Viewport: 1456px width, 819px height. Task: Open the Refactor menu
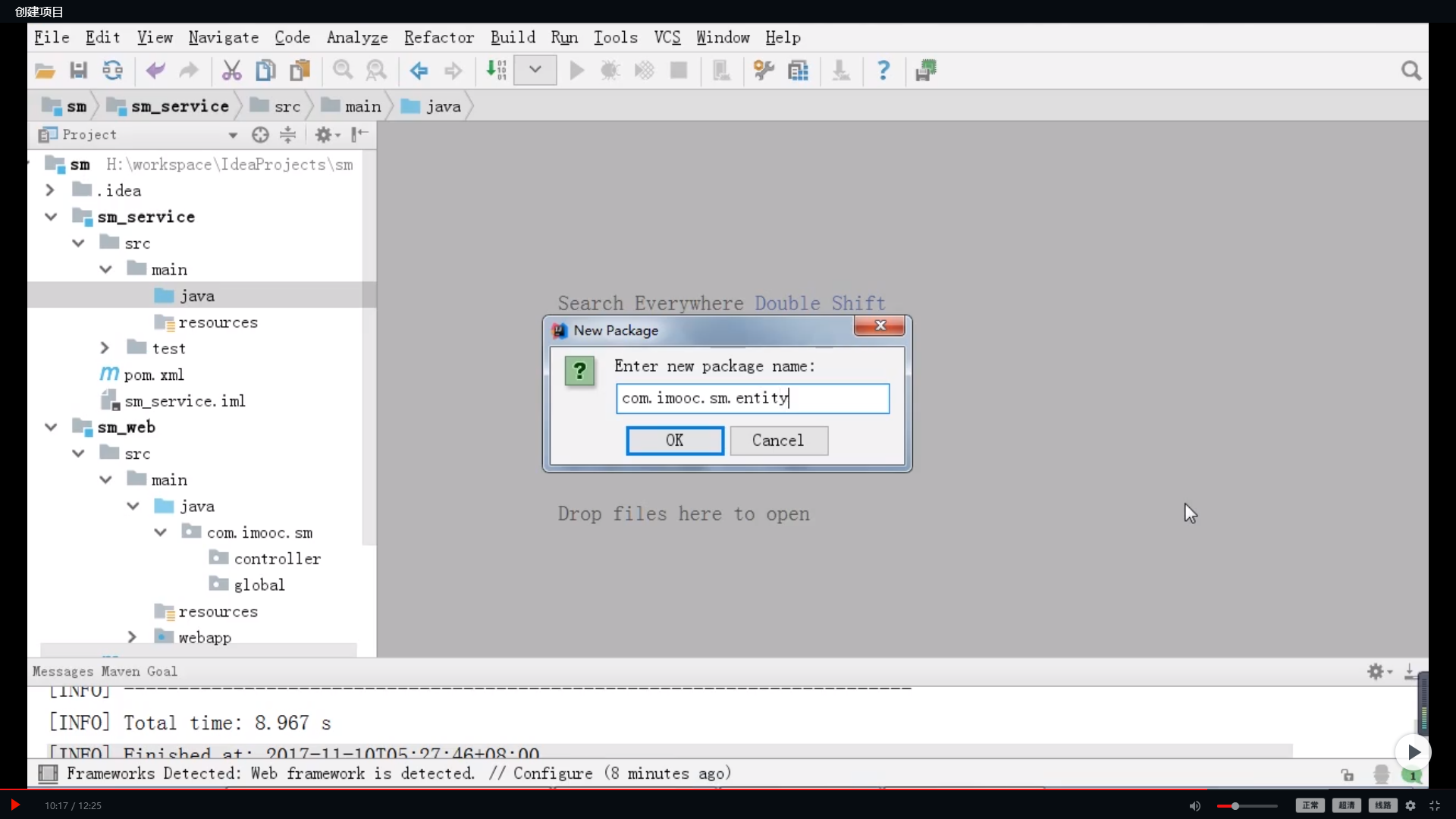pos(439,37)
